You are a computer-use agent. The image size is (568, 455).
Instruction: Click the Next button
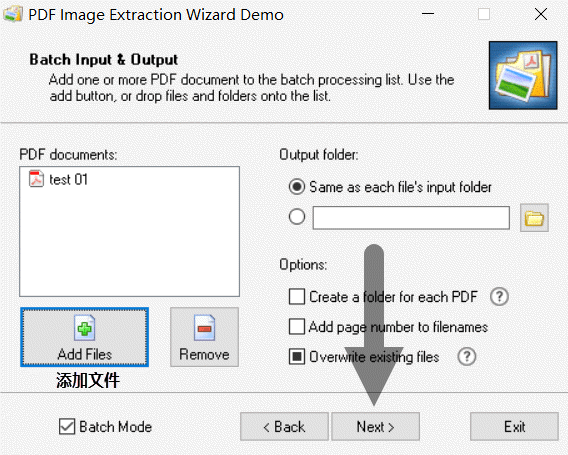click(376, 426)
